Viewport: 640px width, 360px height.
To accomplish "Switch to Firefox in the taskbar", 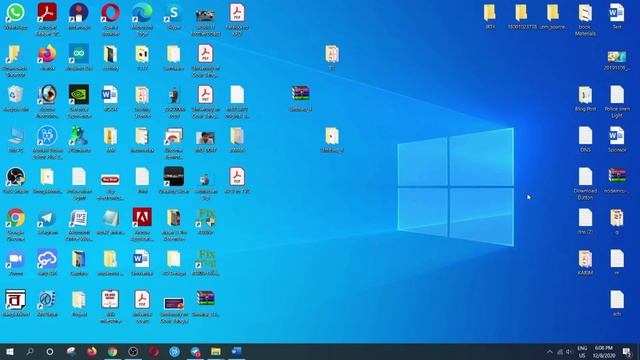I will click(x=91, y=351).
